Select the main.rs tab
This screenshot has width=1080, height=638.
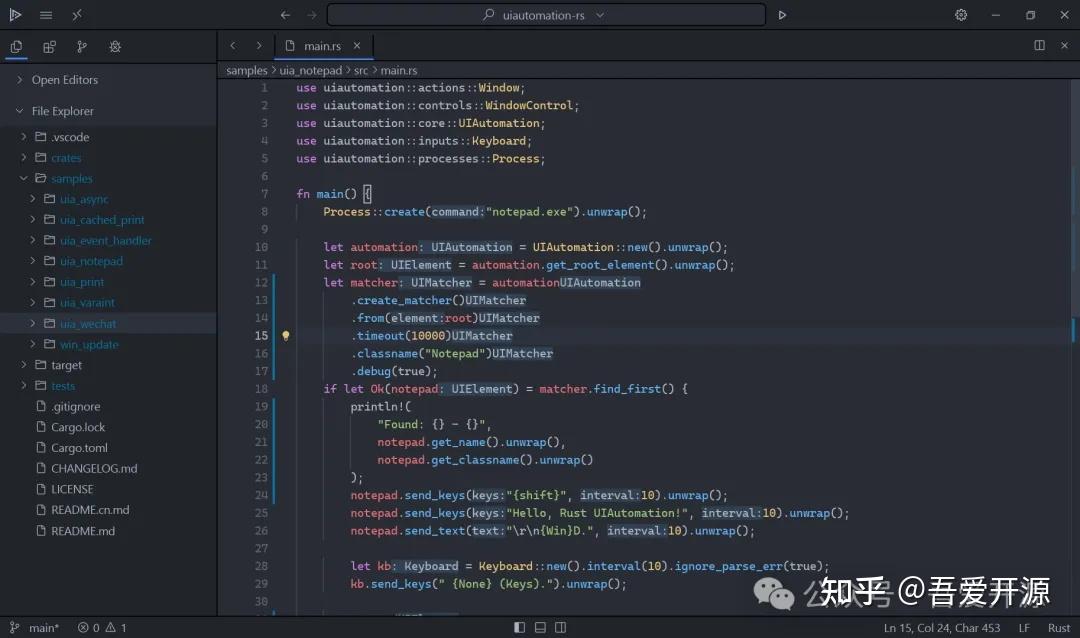(324, 45)
